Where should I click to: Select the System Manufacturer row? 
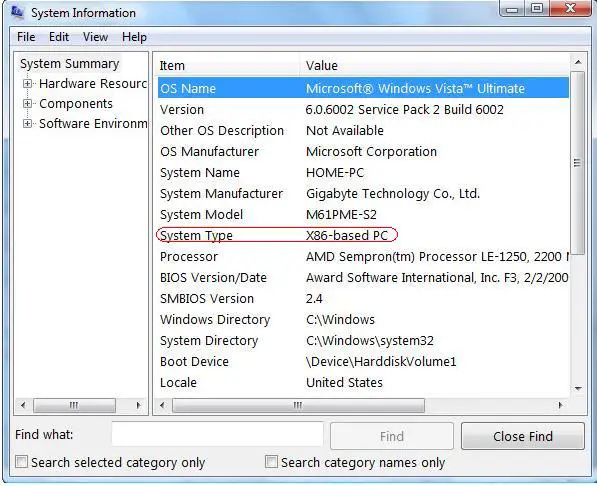(363, 193)
